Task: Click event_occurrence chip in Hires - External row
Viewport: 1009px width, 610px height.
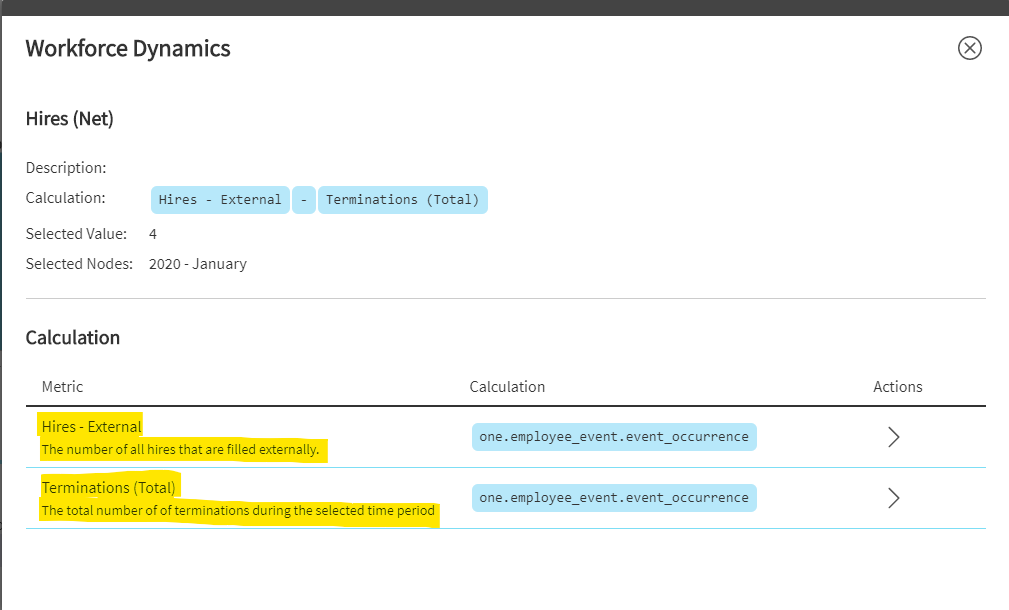Action: 613,437
